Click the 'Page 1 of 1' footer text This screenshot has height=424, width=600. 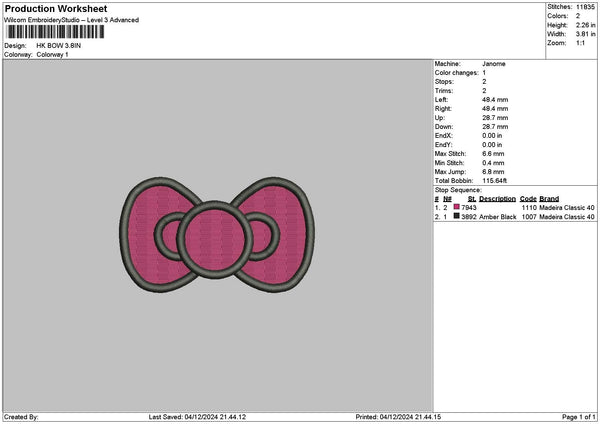[x=579, y=417]
